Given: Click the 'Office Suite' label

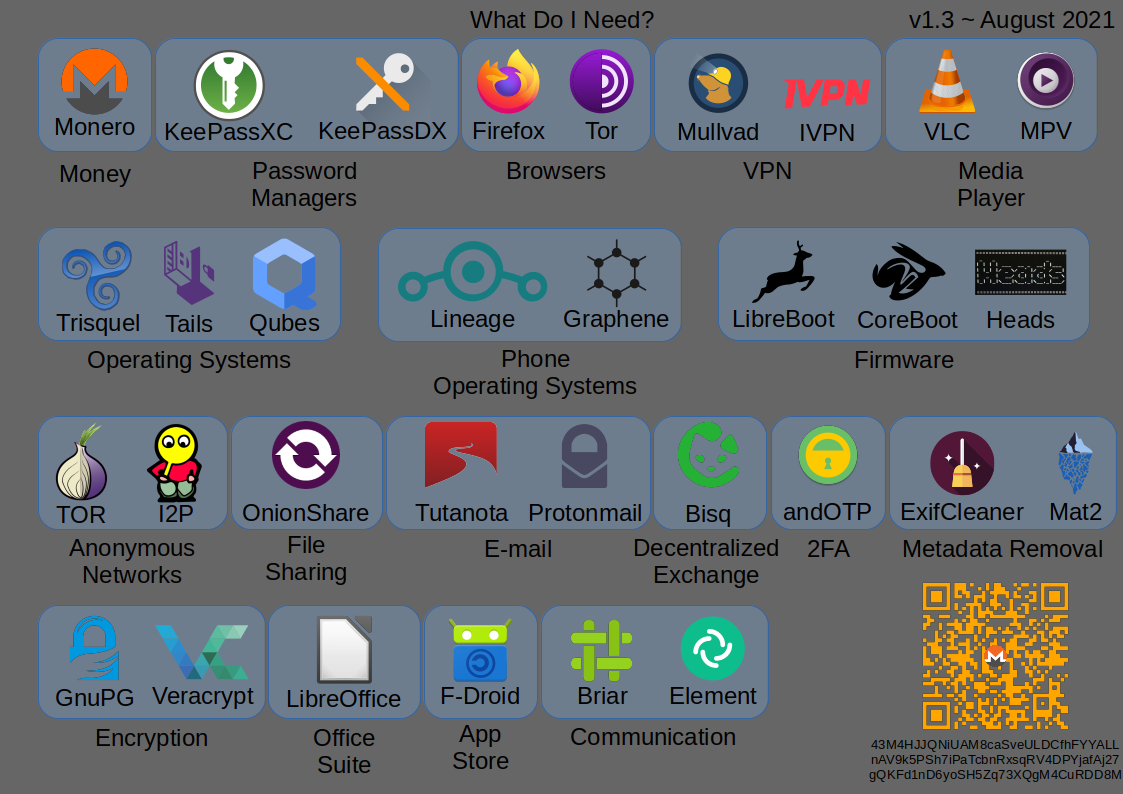Looking at the screenshot, I should [344, 751].
